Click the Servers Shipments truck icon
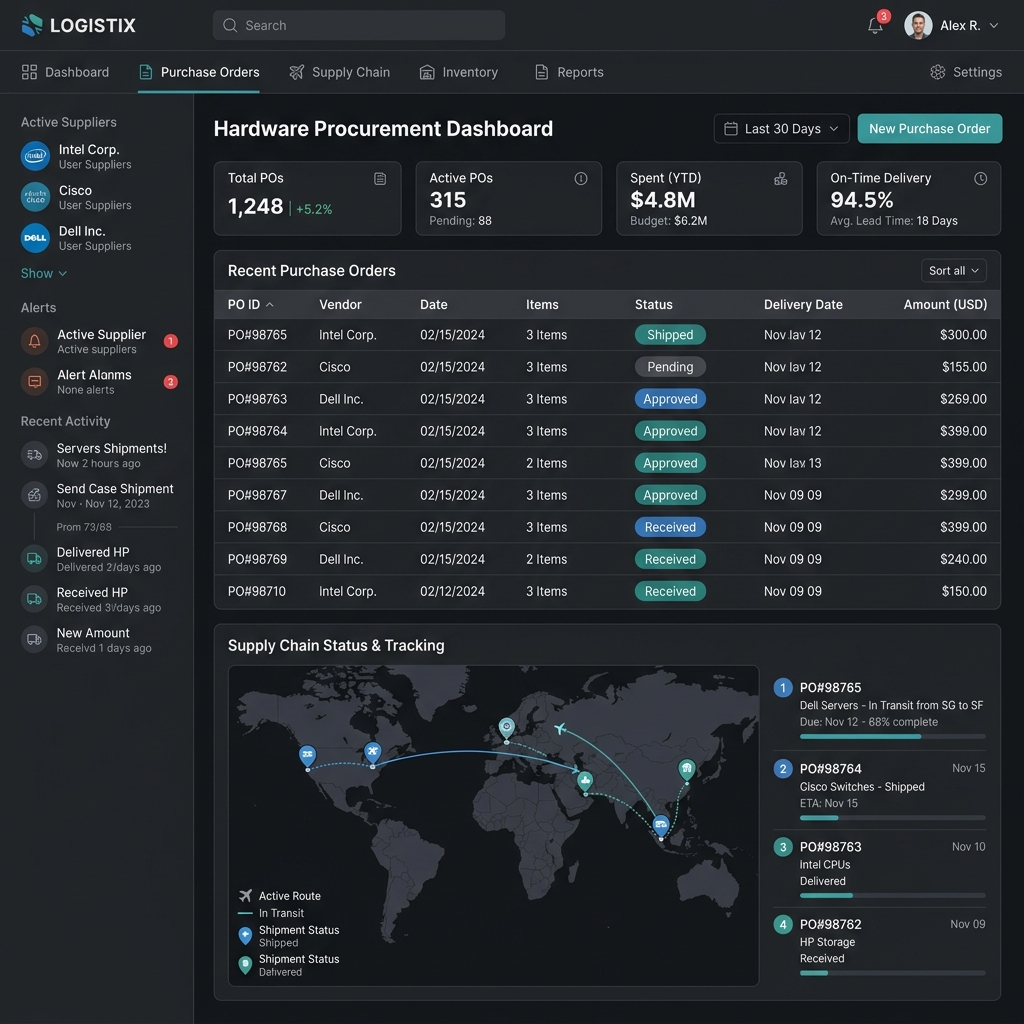1024x1024 pixels. pyautogui.click(x=35, y=455)
